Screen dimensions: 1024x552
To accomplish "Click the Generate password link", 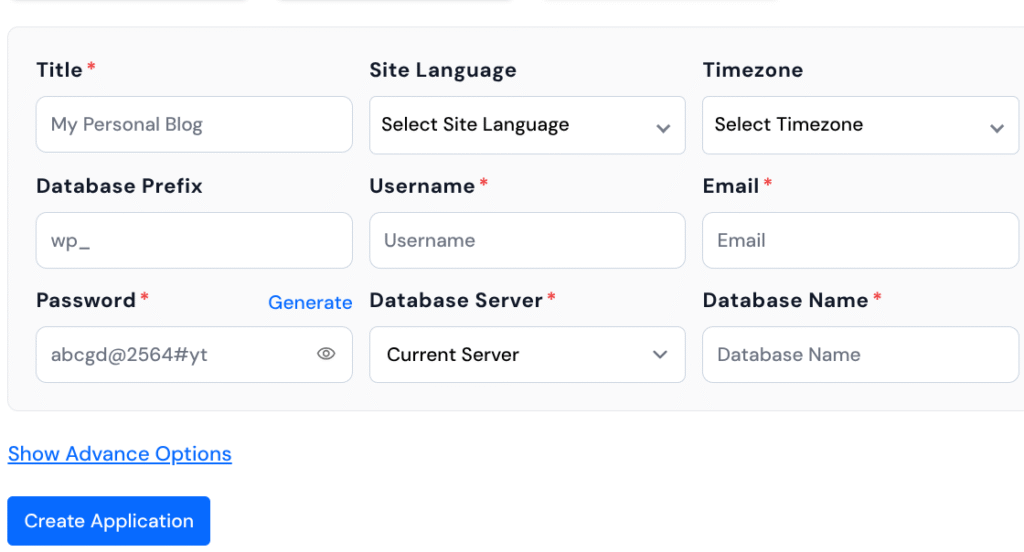I will point(310,302).
